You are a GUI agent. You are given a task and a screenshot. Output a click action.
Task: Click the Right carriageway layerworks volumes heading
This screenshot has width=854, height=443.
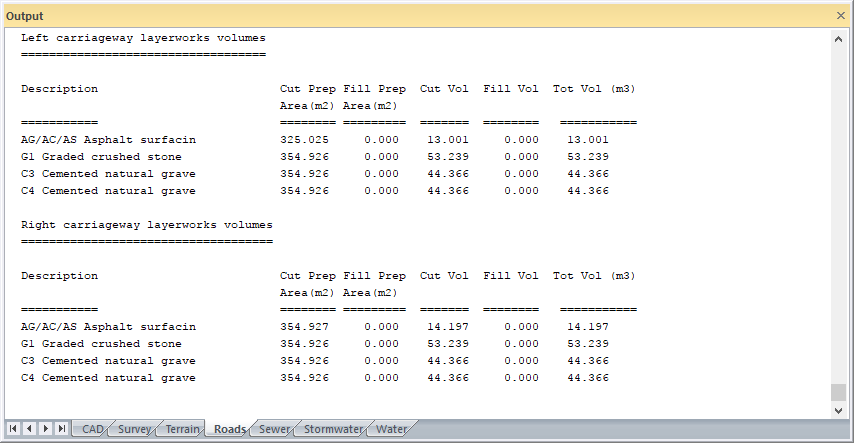pyautogui.click(x=146, y=225)
